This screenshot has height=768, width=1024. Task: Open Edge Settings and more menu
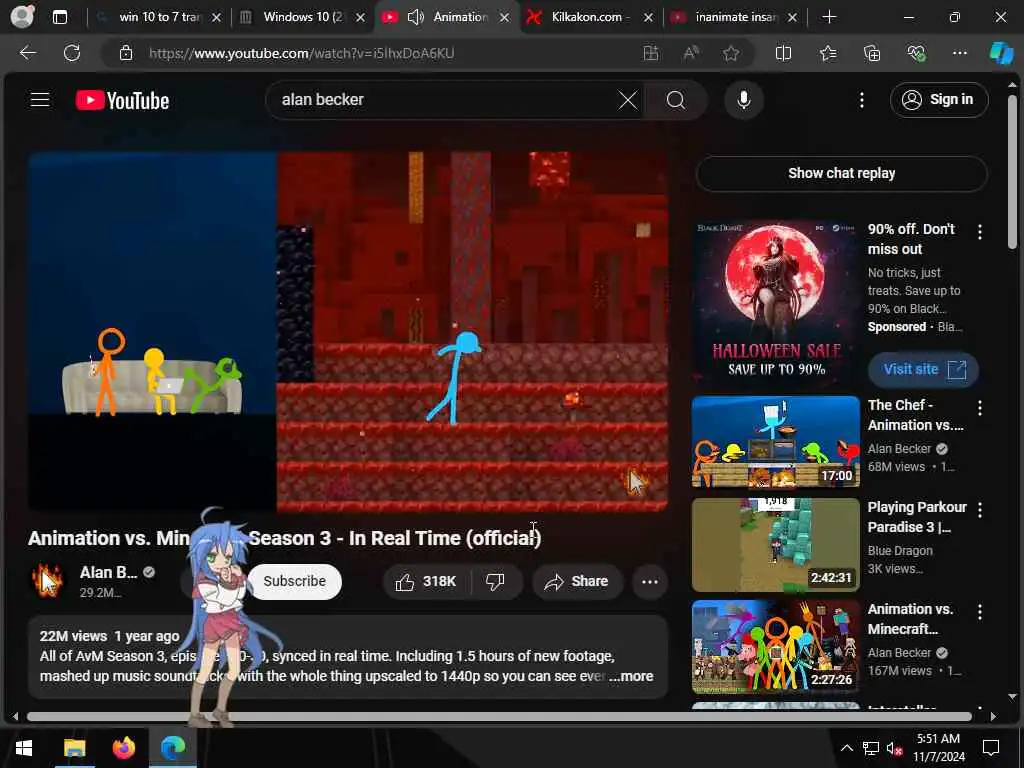coord(959,54)
